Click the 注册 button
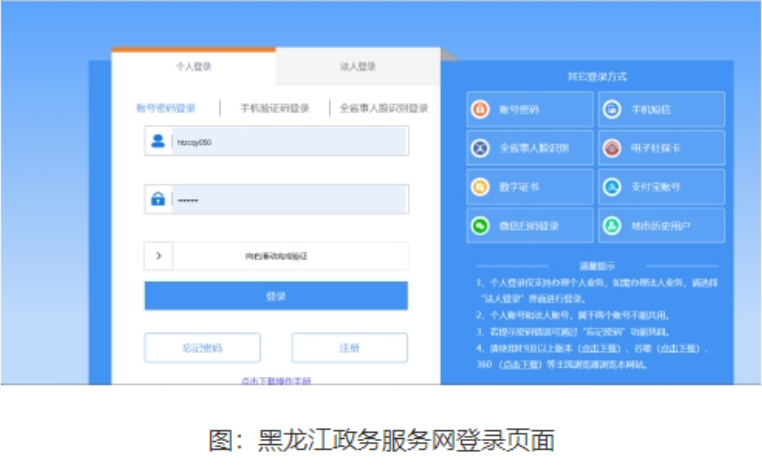The height and width of the screenshot is (467, 762). pos(349,348)
